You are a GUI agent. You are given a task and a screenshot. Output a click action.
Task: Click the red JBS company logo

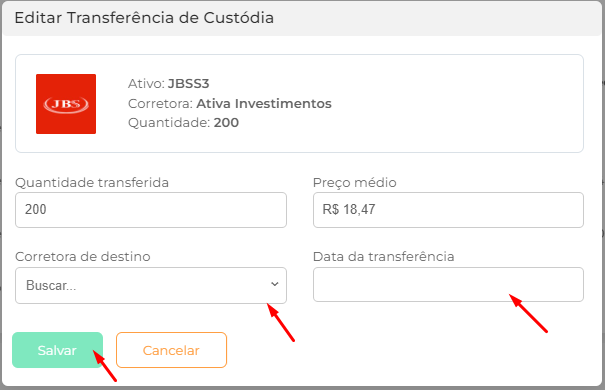click(x=66, y=104)
